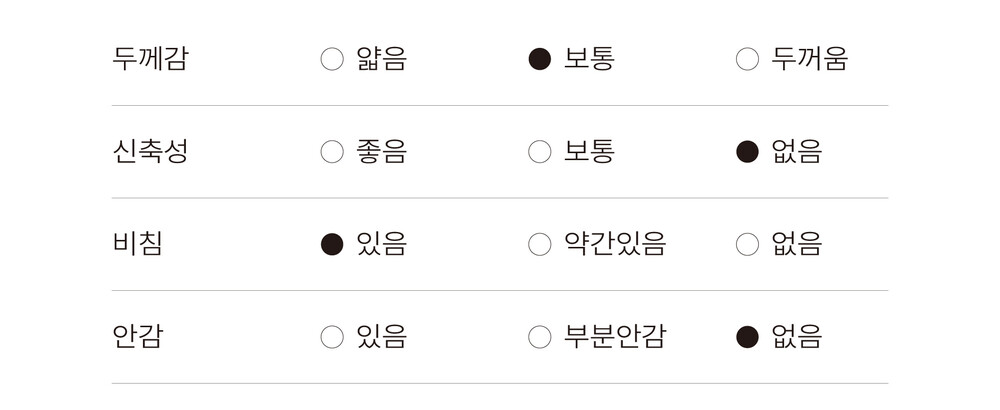Viewport: 1000px width, 410px height.
Task: Pick 약간있음 radio in 비침 row
Action: point(540,244)
